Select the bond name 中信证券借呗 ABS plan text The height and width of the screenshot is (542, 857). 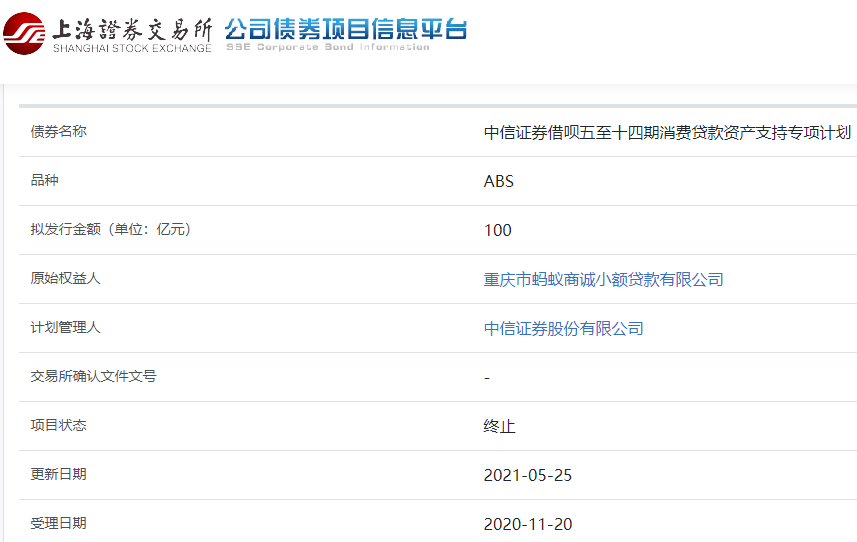point(667,133)
